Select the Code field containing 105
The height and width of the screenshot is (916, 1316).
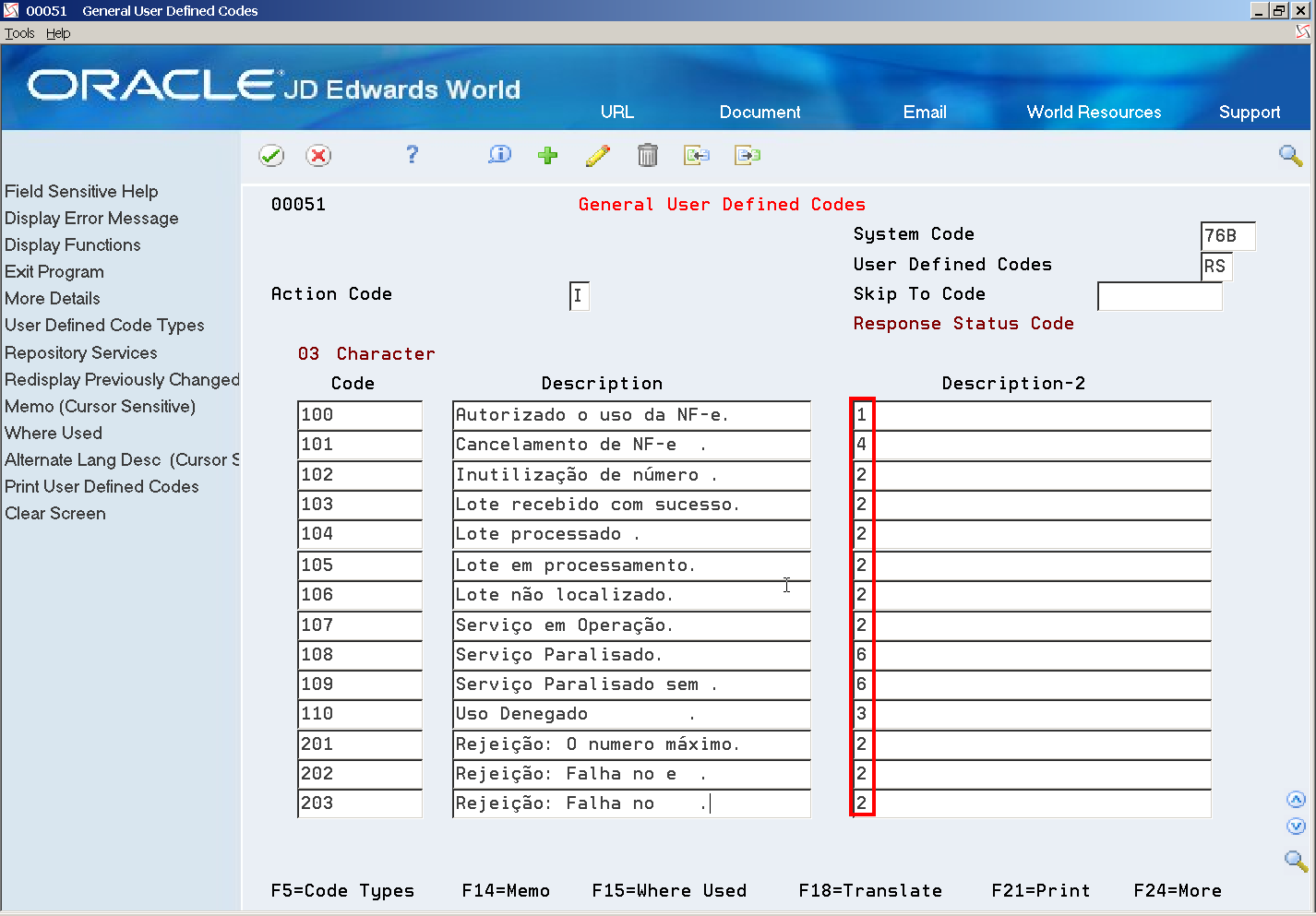pos(360,565)
